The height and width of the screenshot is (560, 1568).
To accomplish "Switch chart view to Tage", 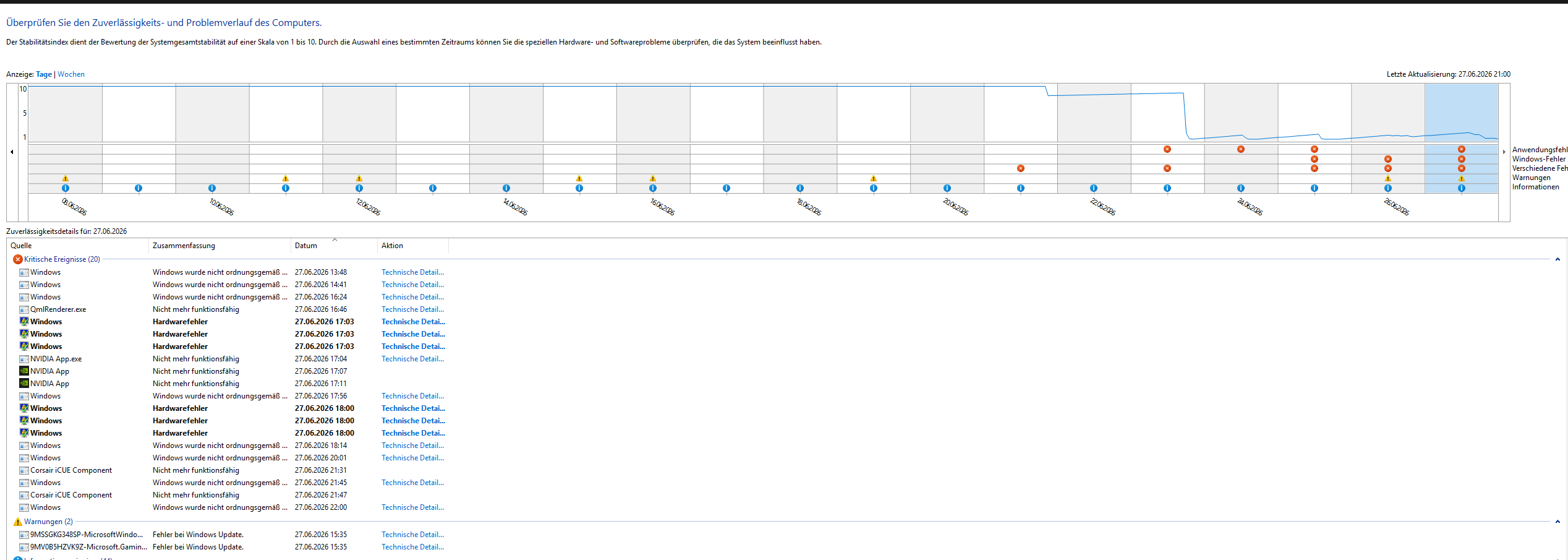I will pos(44,74).
